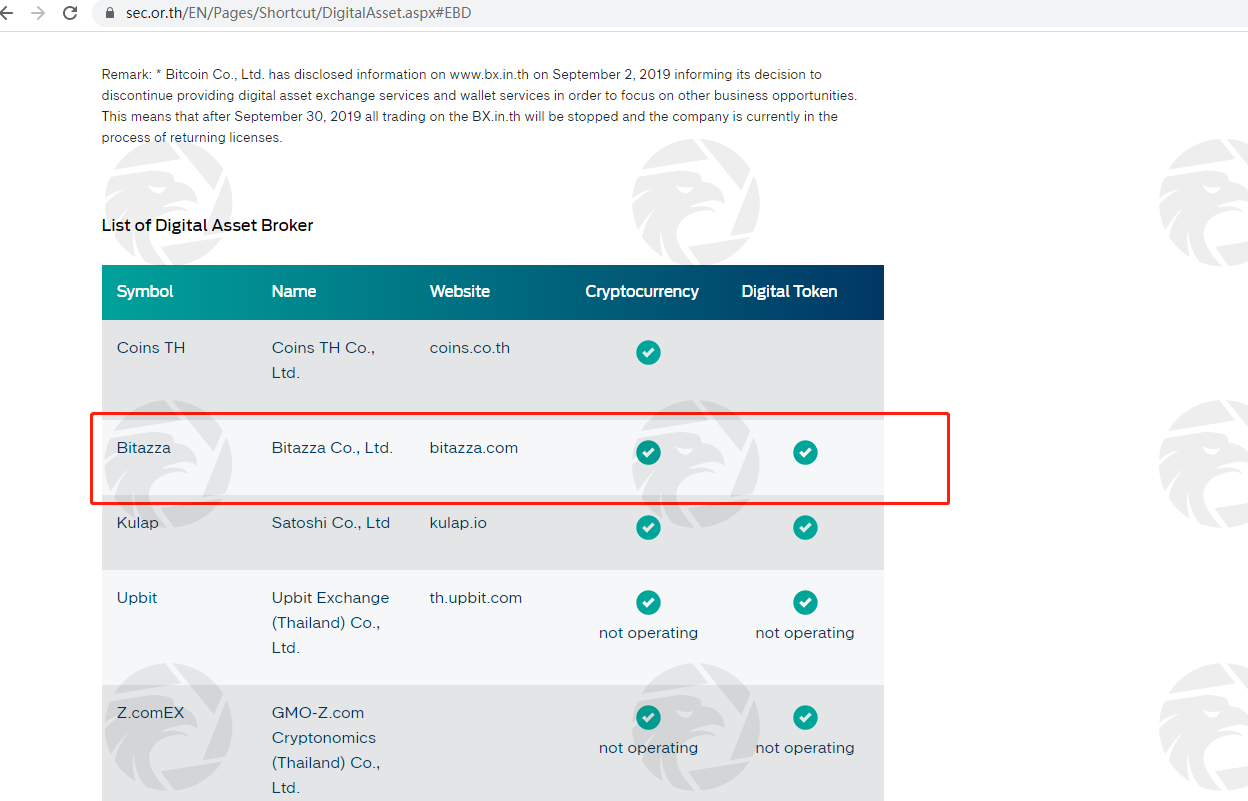Click the Cryptocurrency column header
The width and height of the screenshot is (1248, 801).
click(642, 292)
